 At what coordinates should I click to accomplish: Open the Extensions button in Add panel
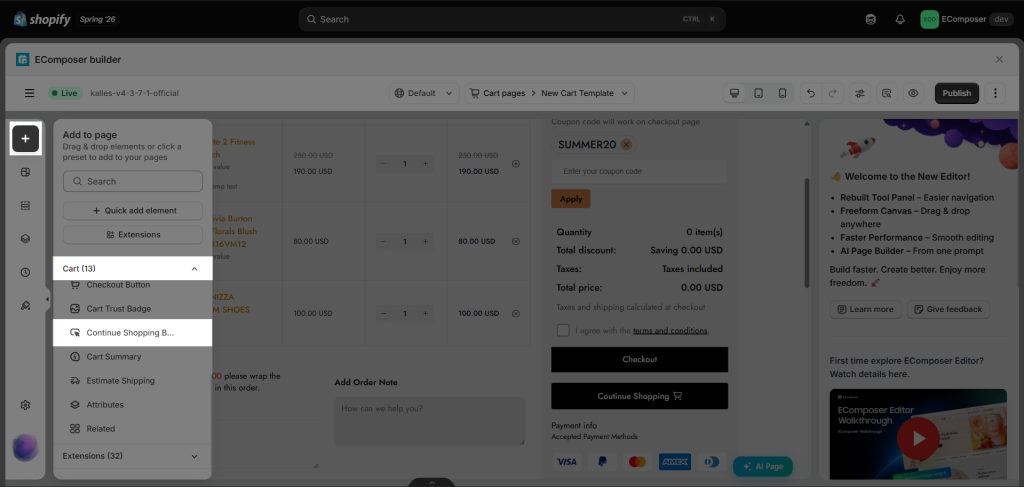click(x=133, y=234)
